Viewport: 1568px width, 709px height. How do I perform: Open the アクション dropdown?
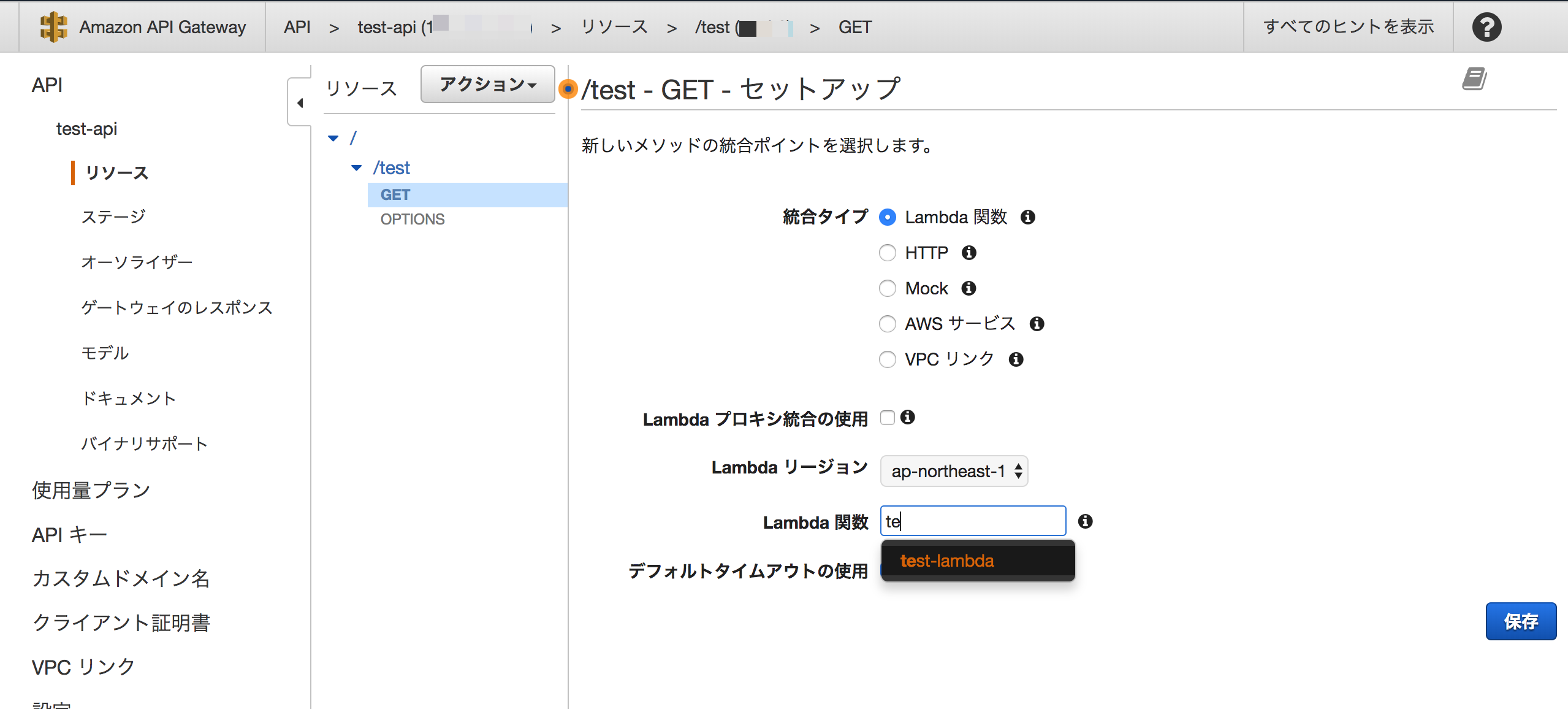click(487, 84)
